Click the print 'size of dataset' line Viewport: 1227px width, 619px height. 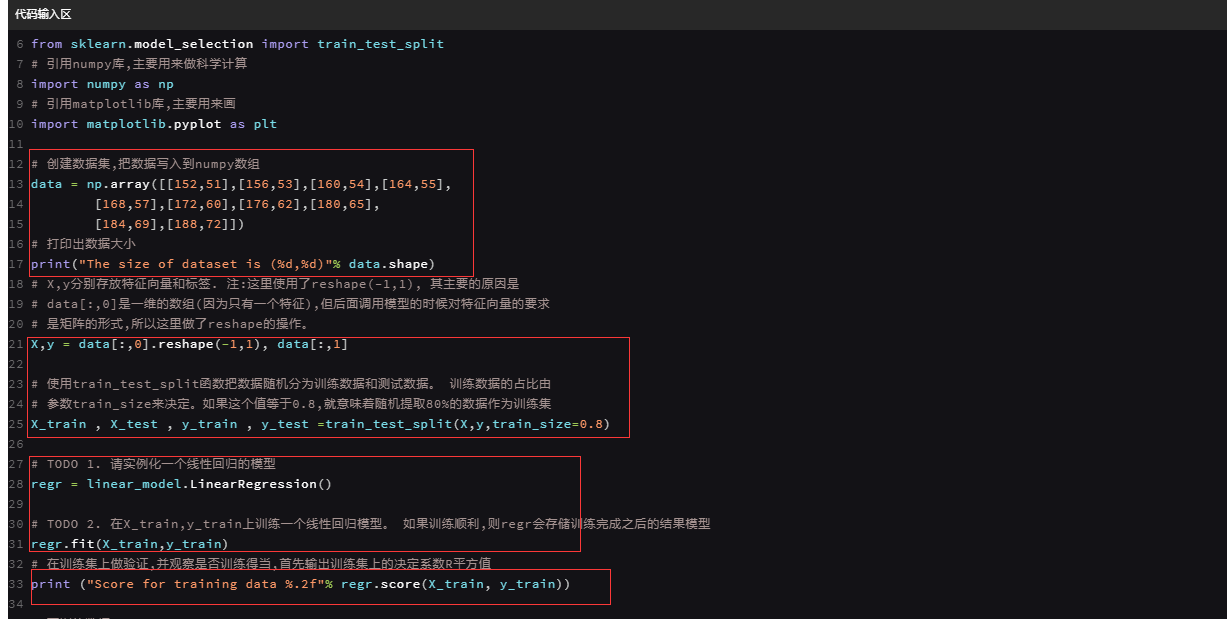pos(233,264)
